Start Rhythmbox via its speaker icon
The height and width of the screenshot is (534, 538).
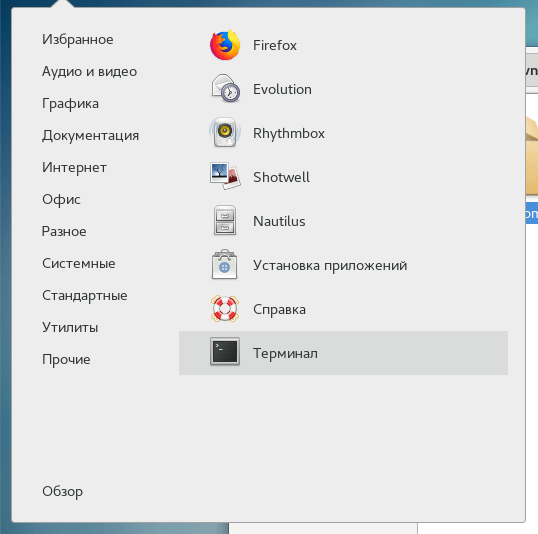[225, 133]
